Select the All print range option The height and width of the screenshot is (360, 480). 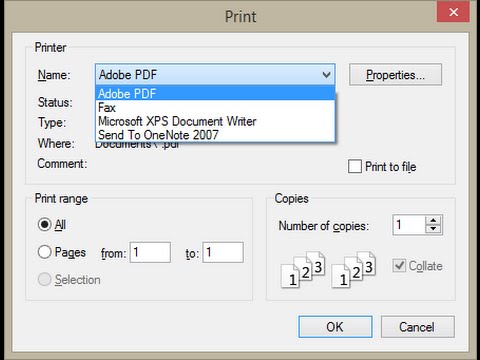pyautogui.click(x=44, y=225)
